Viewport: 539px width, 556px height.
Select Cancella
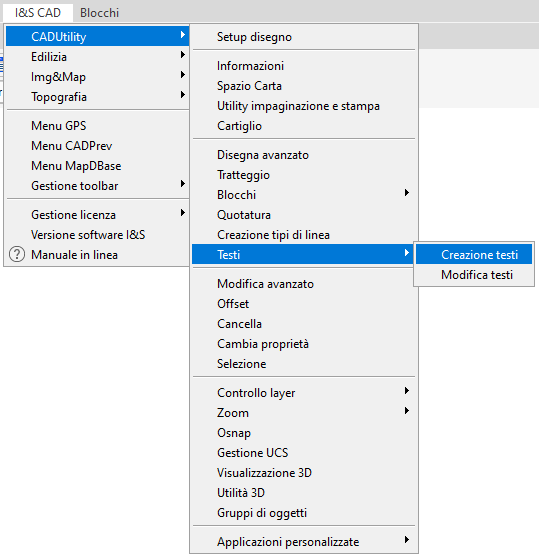click(304, 323)
